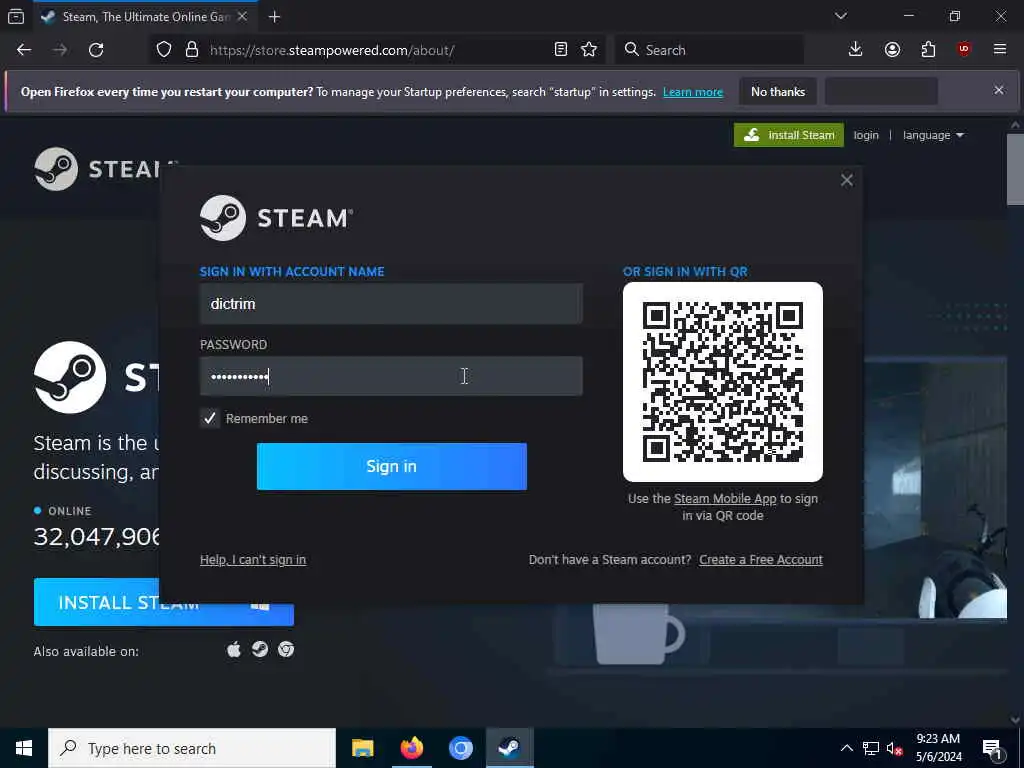The image size is (1024, 768).
Task: Click the grayed-out forward arrow
Action: (59, 50)
